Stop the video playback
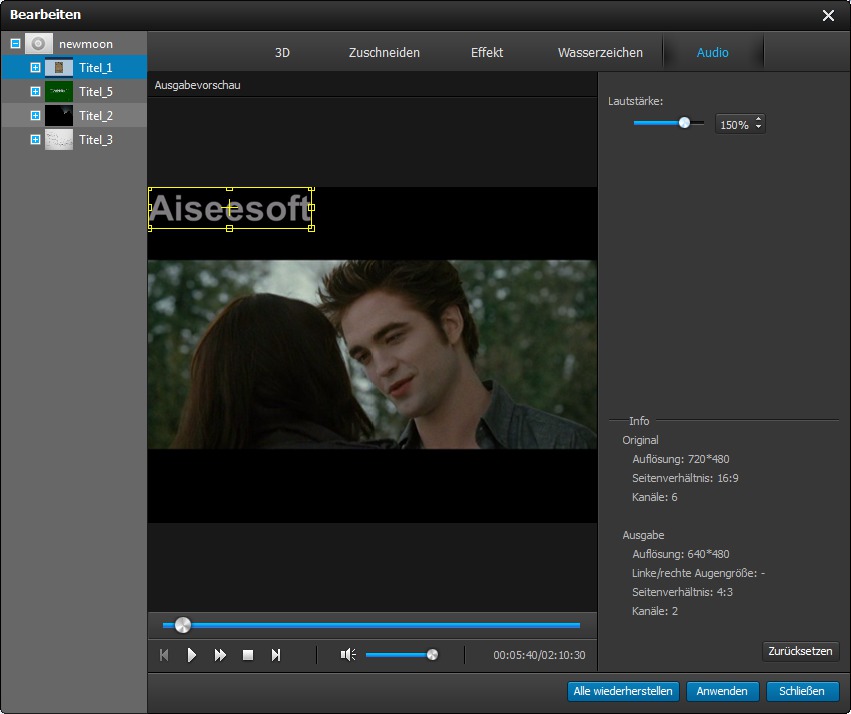This screenshot has height=714, width=851. (x=248, y=655)
